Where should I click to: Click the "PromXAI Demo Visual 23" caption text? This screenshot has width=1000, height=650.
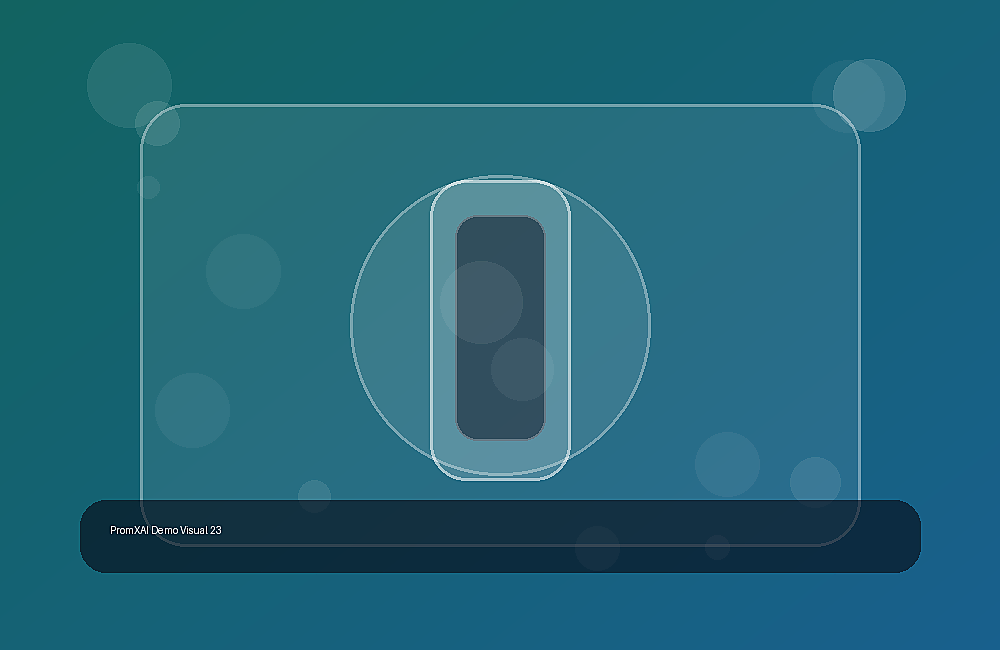(166, 530)
